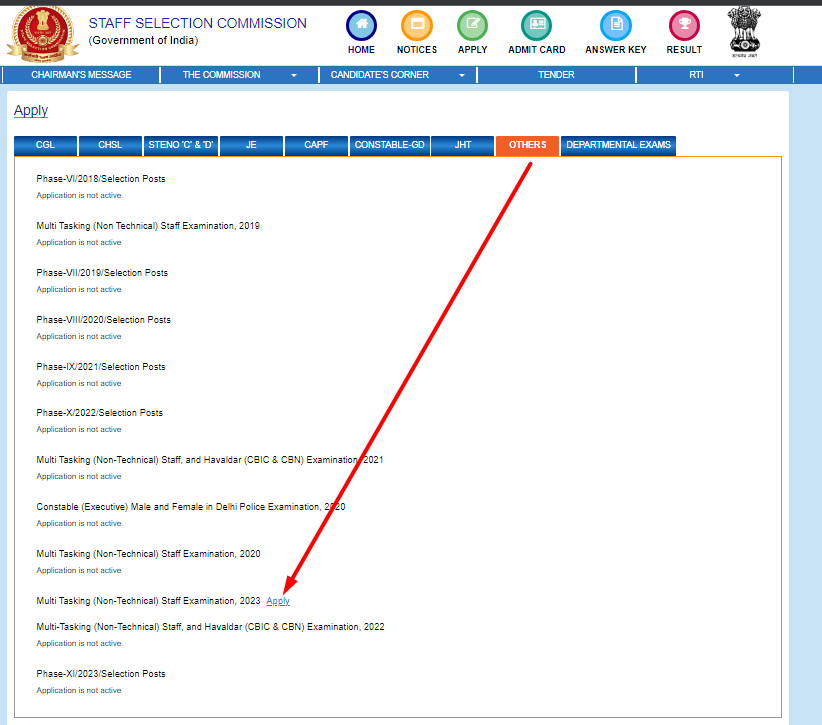822x725 pixels.
Task: Open The Commission menu
Action: [222, 75]
